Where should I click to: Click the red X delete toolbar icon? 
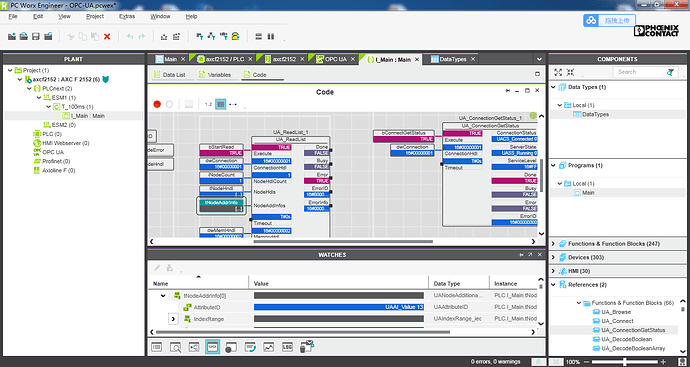107,37
